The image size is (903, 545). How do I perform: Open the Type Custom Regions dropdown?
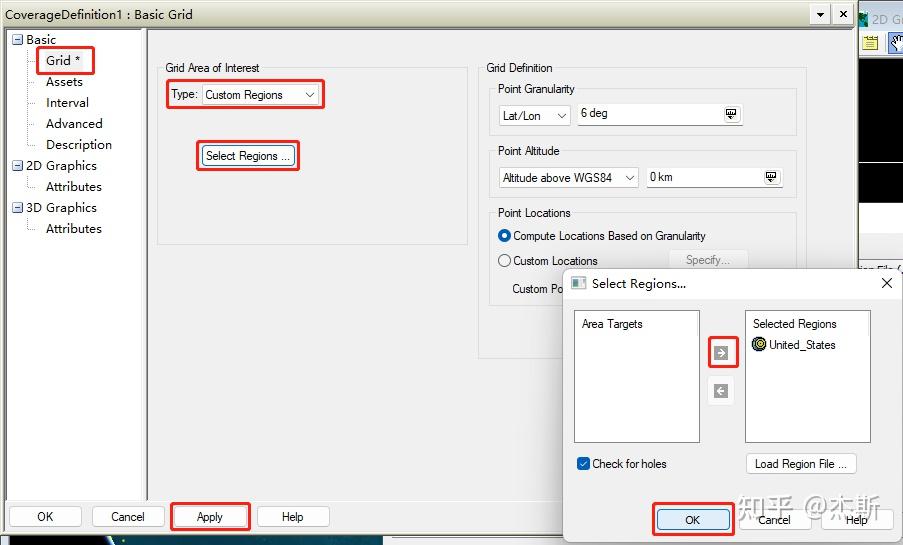click(x=260, y=94)
